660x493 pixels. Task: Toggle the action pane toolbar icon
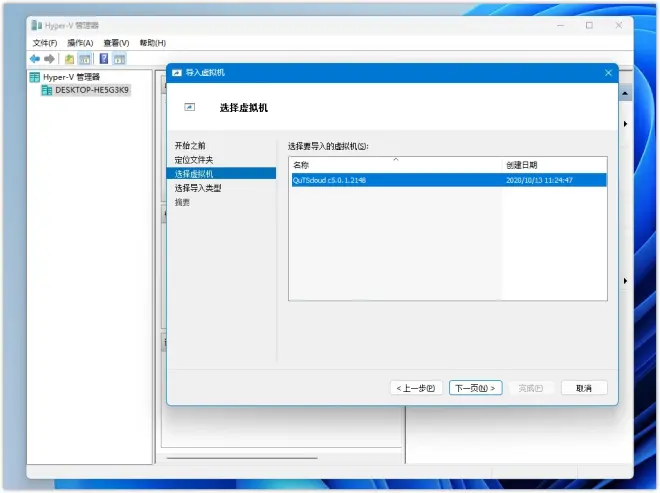[x=120, y=59]
